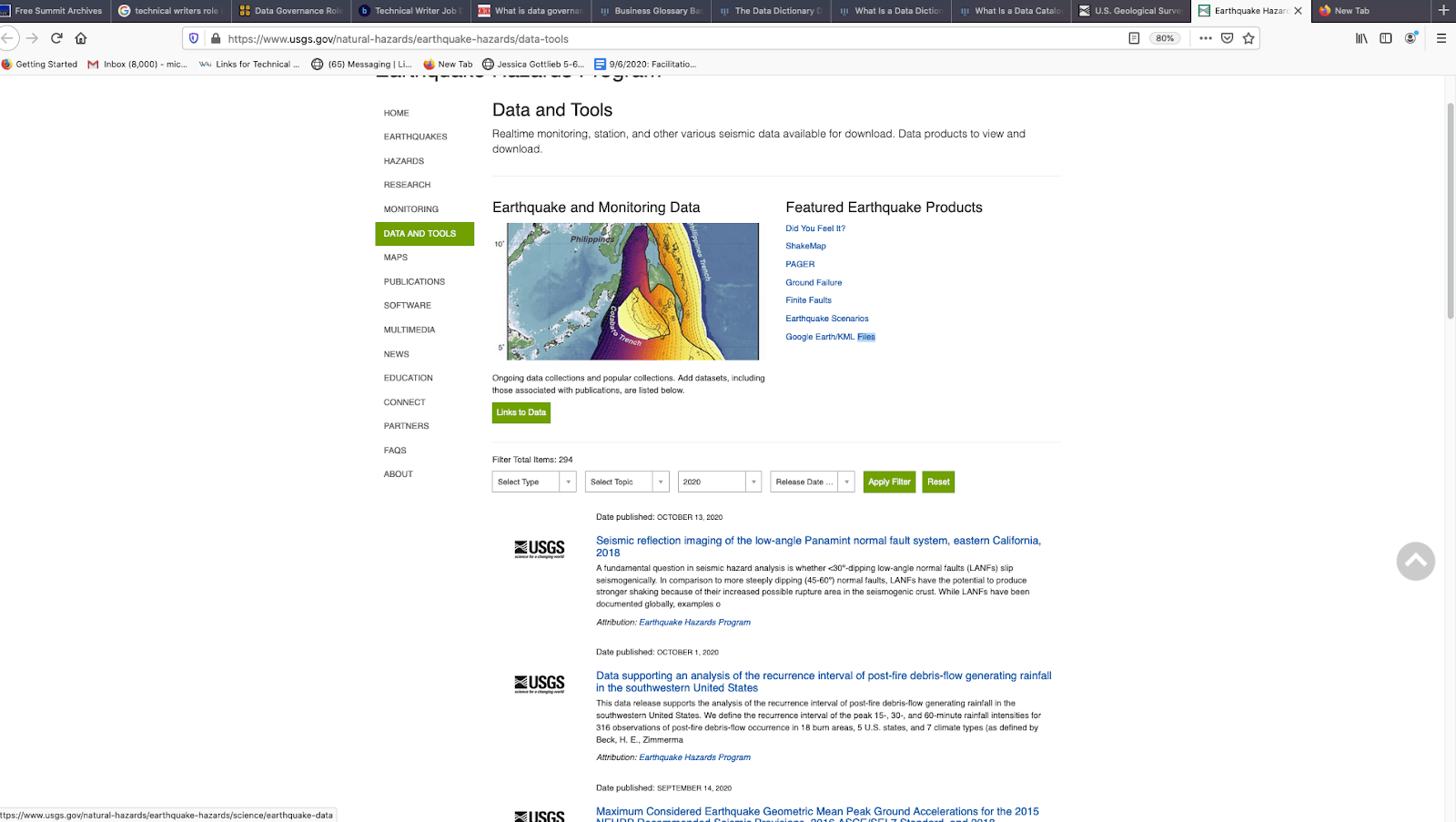Image resolution: width=1456 pixels, height=822 pixels.
Task: Click the Apply Filter button
Action: point(889,482)
